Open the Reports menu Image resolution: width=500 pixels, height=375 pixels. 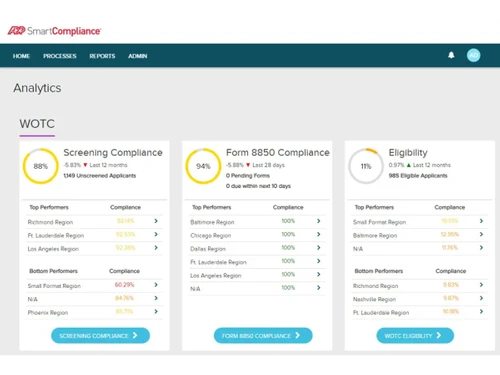[x=102, y=56]
